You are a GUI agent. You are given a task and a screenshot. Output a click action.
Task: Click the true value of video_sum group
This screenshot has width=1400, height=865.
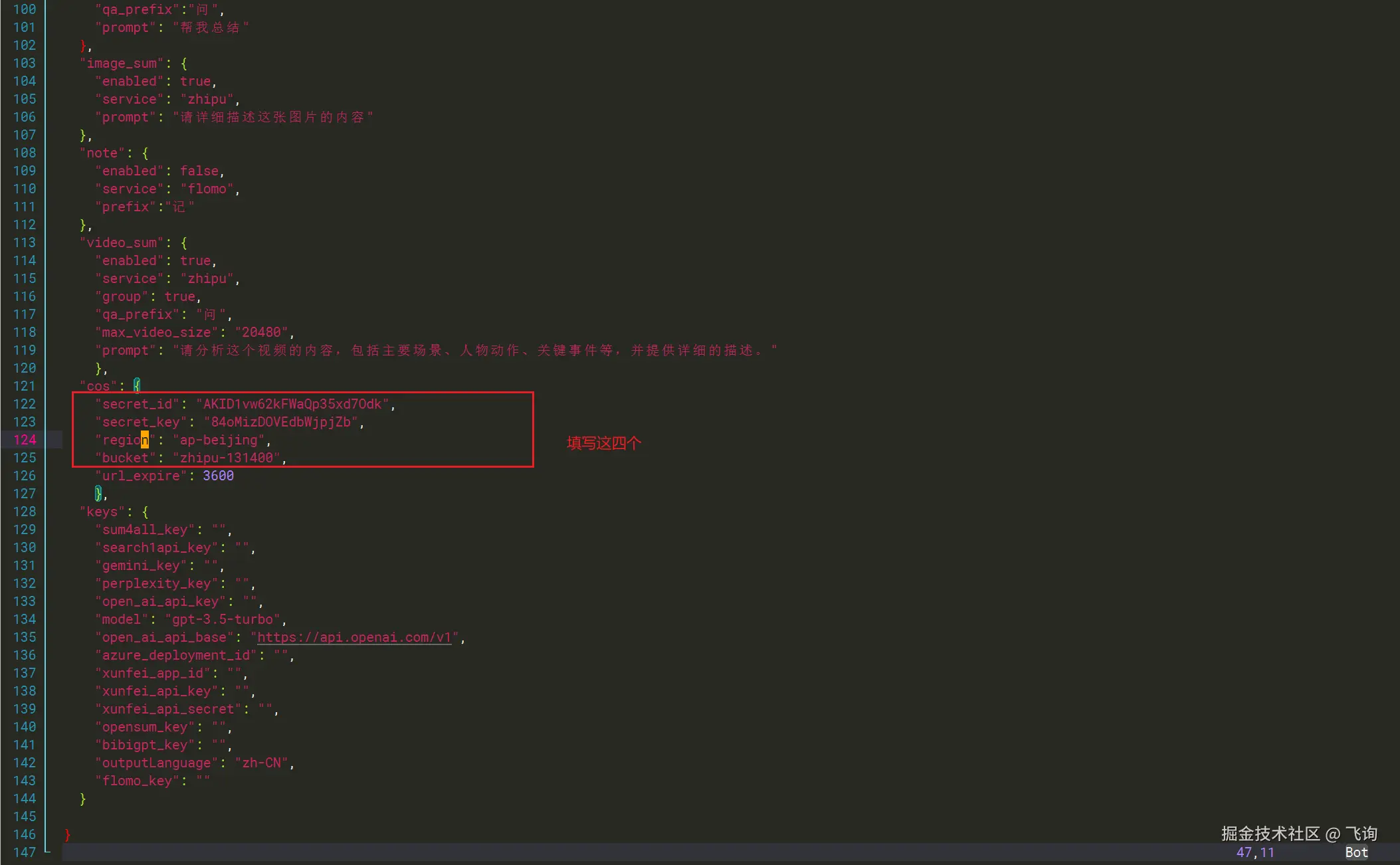[x=179, y=296]
